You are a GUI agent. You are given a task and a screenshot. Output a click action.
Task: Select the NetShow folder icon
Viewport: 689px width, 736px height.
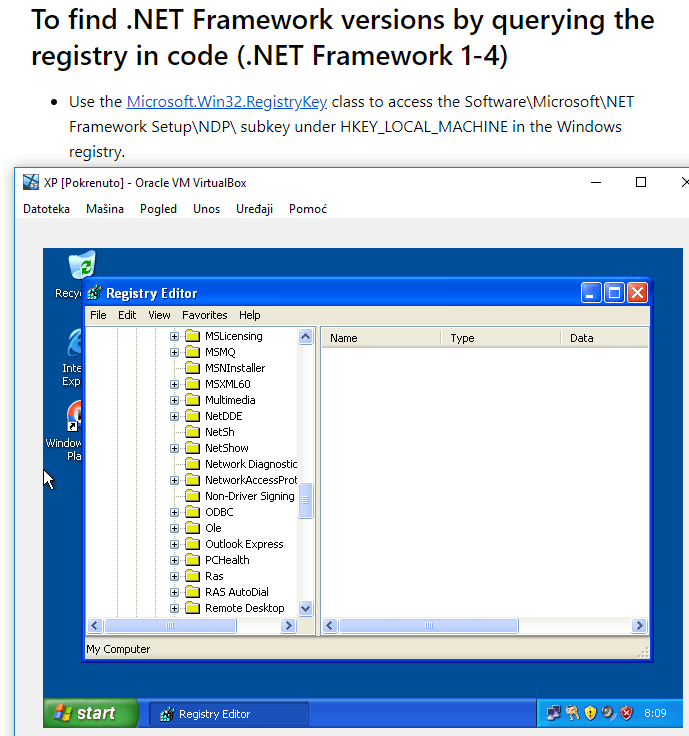[x=192, y=448]
